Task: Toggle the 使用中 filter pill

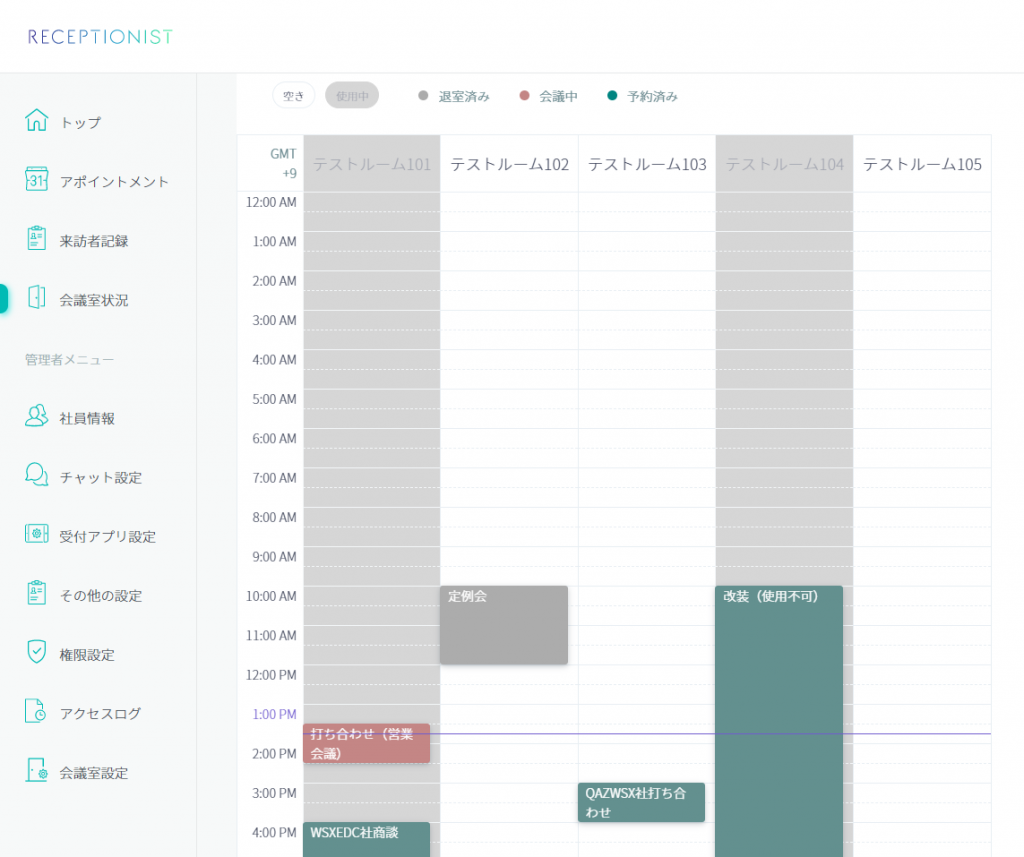Action: pyautogui.click(x=352, y=95)
